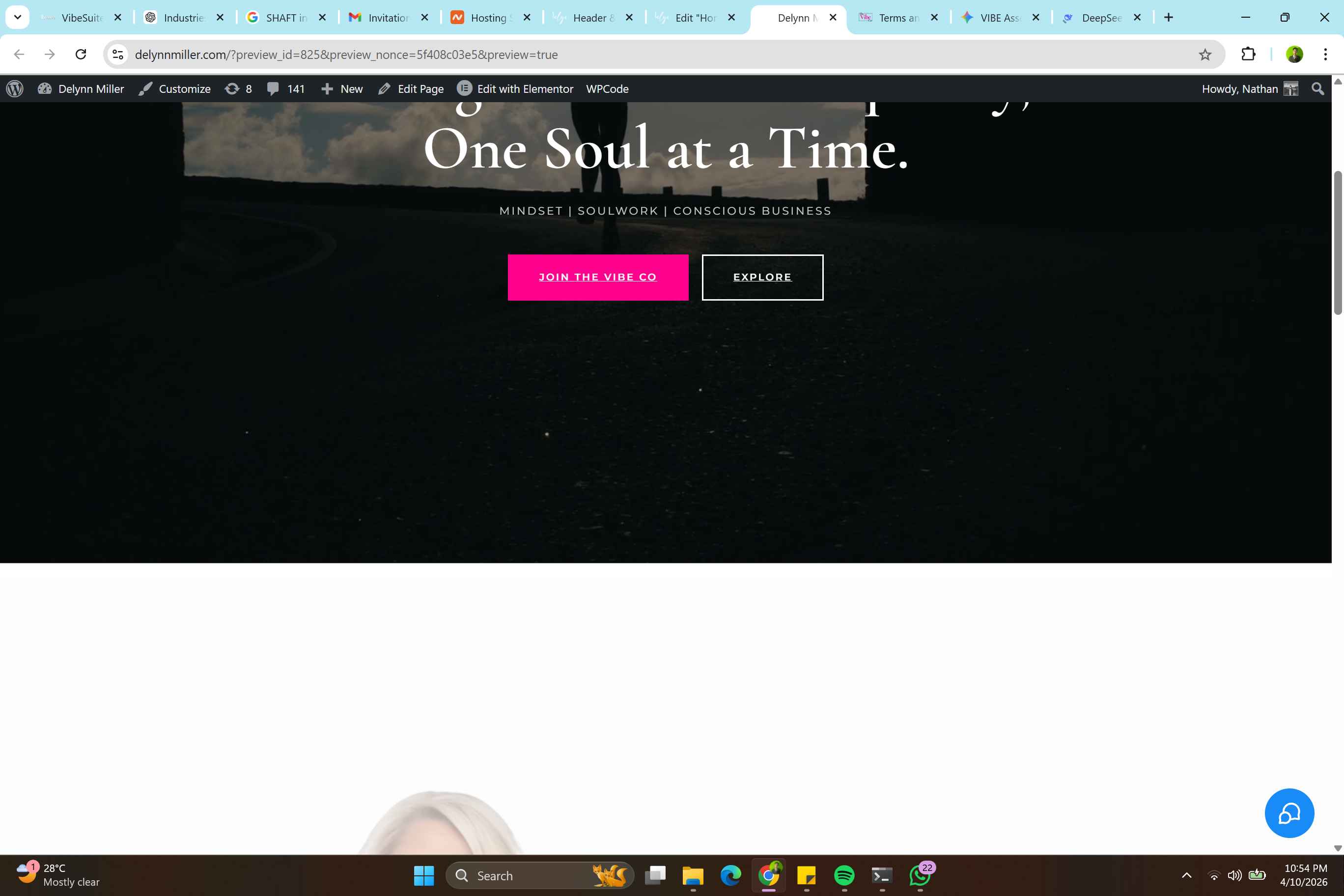Open the blue chat widget bubble
Viewport: 1344px width, 896px height.
click(x=1289, y=813)
